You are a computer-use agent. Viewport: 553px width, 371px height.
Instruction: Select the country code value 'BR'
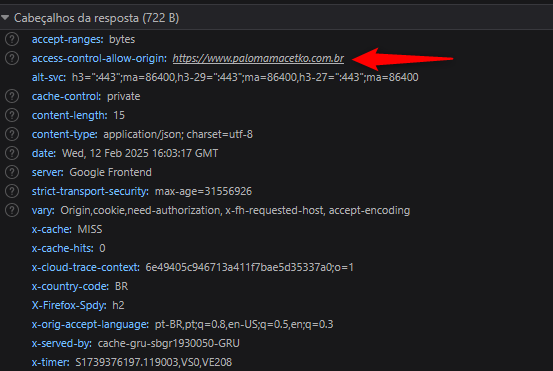coord(122,287)
